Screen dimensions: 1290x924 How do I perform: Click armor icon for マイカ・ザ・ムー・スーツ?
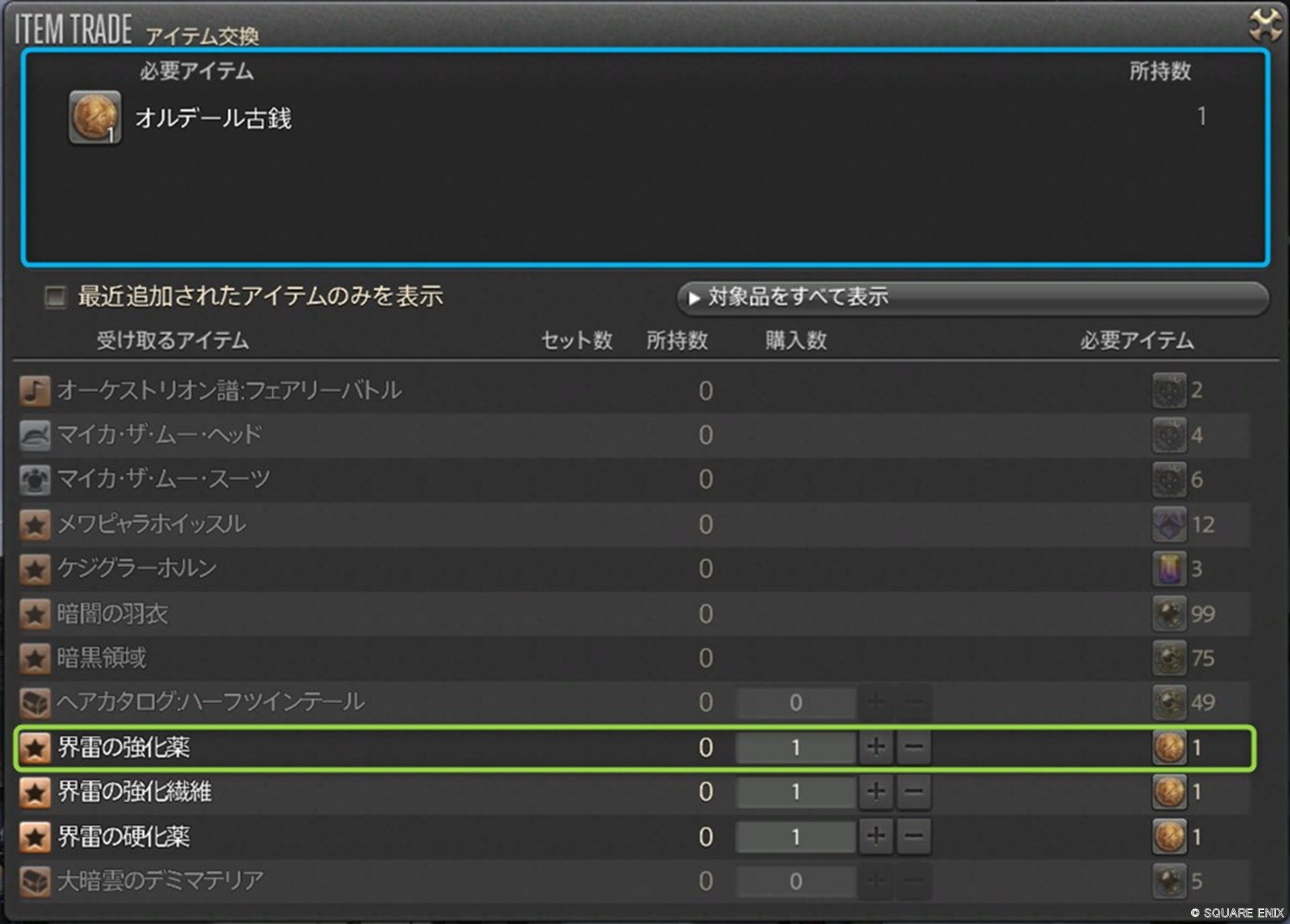click(35, 479)
